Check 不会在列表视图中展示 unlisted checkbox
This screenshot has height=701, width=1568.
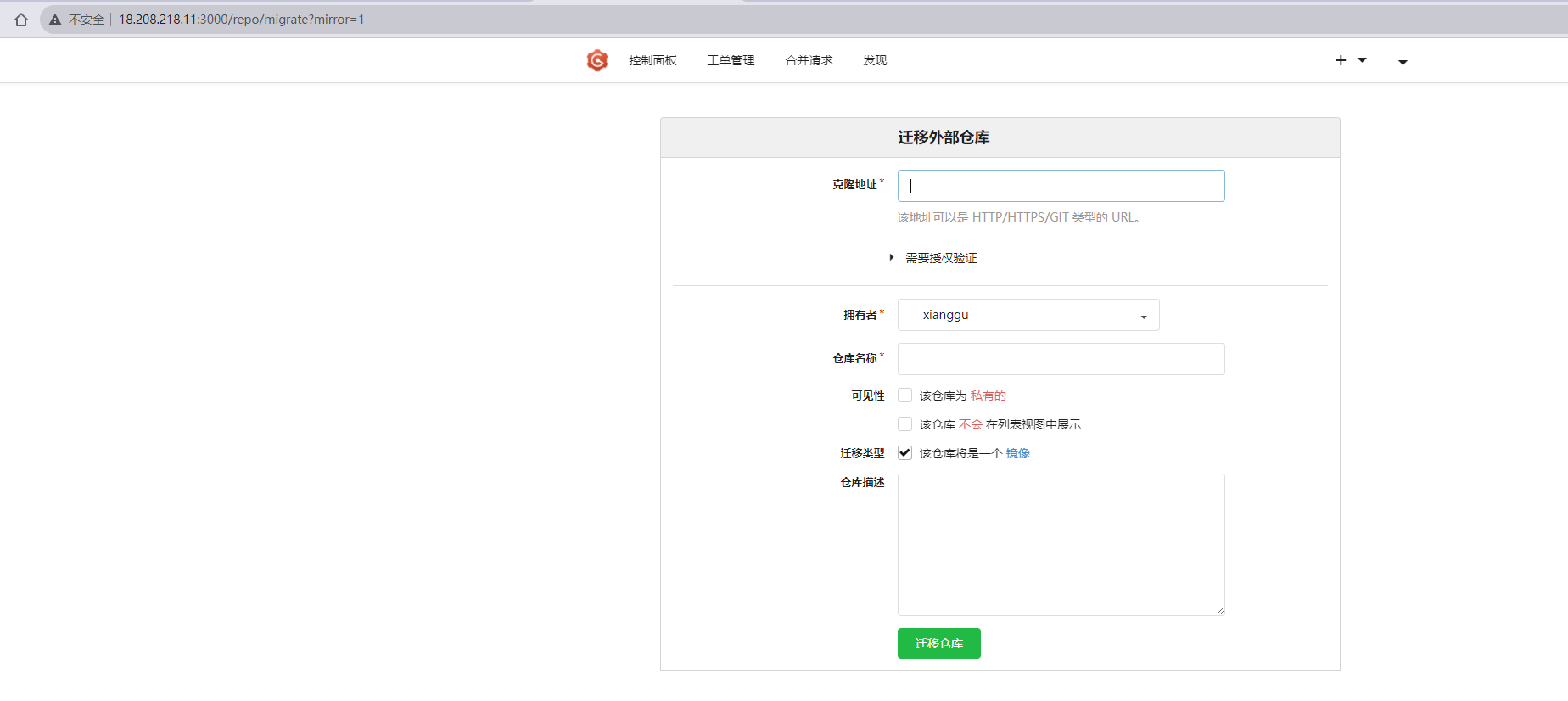(x=905, y=424)
